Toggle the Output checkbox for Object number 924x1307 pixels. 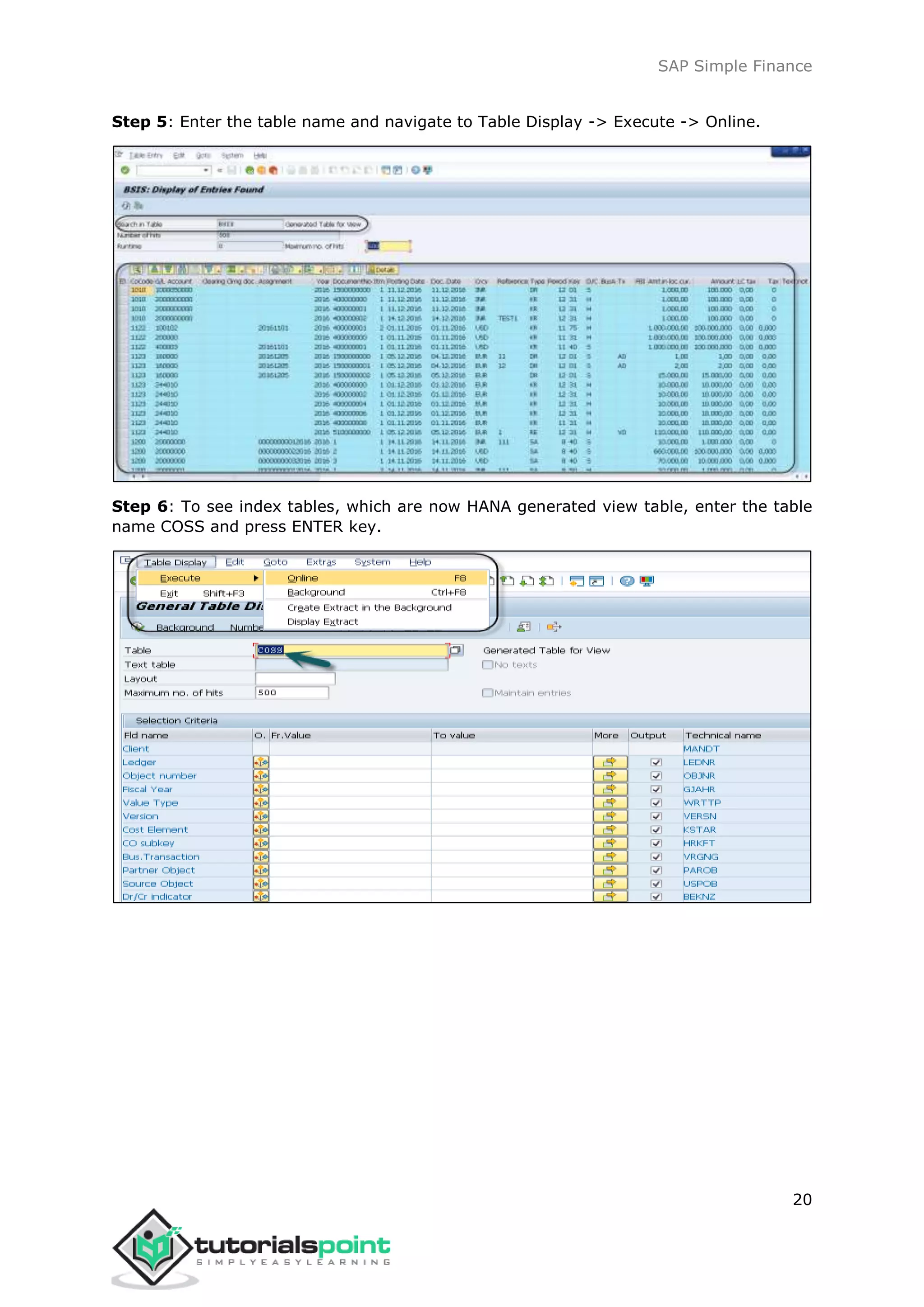(656, 776)
